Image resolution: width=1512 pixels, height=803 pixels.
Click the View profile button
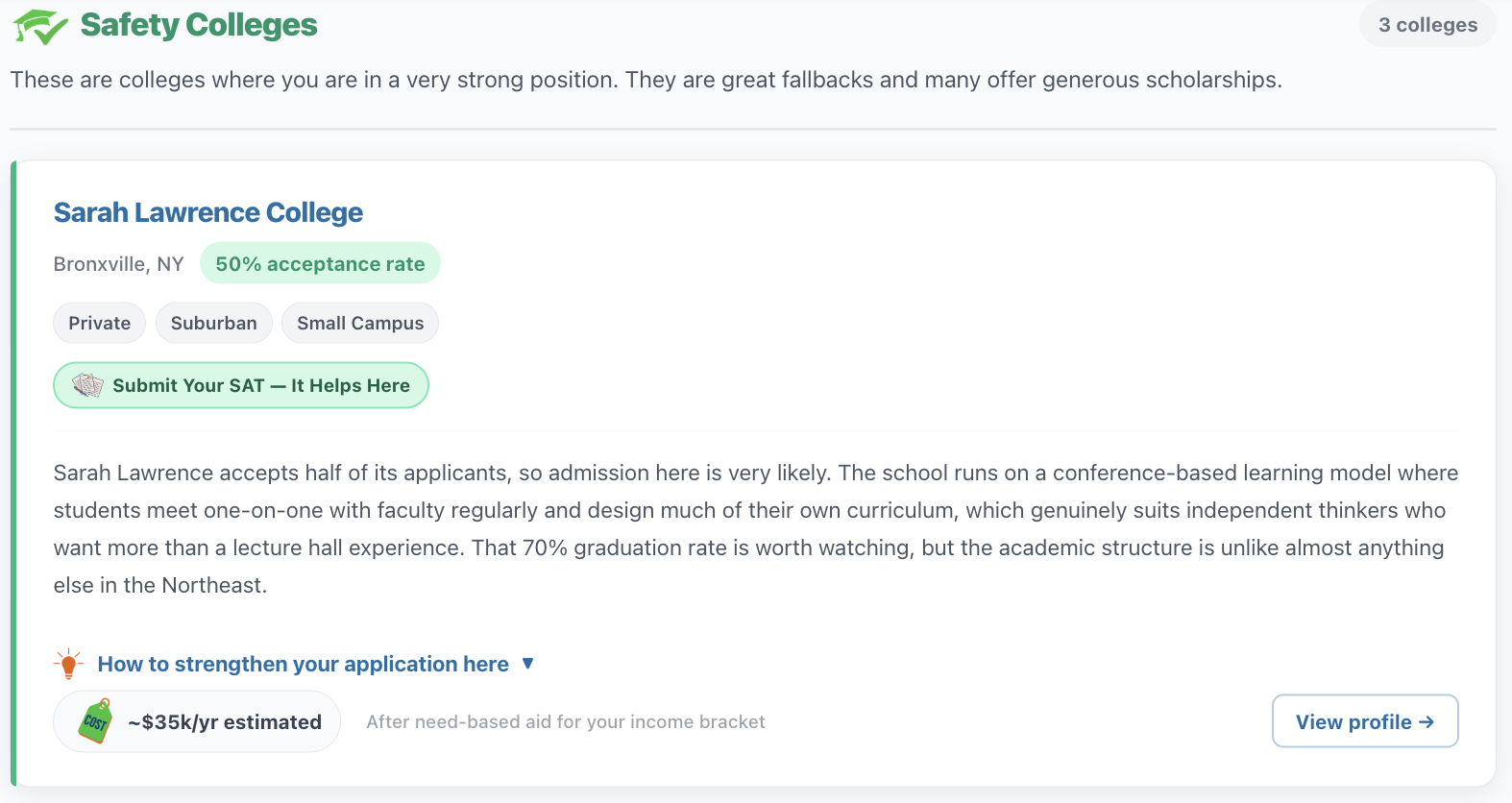pos(1365,721)
